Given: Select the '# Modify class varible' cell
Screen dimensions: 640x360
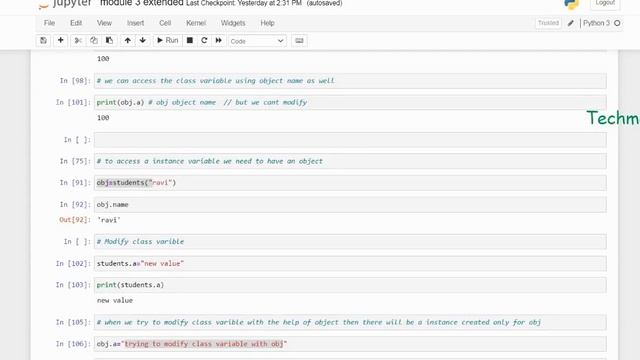Looking at the screenshot, I should [350, 242].
